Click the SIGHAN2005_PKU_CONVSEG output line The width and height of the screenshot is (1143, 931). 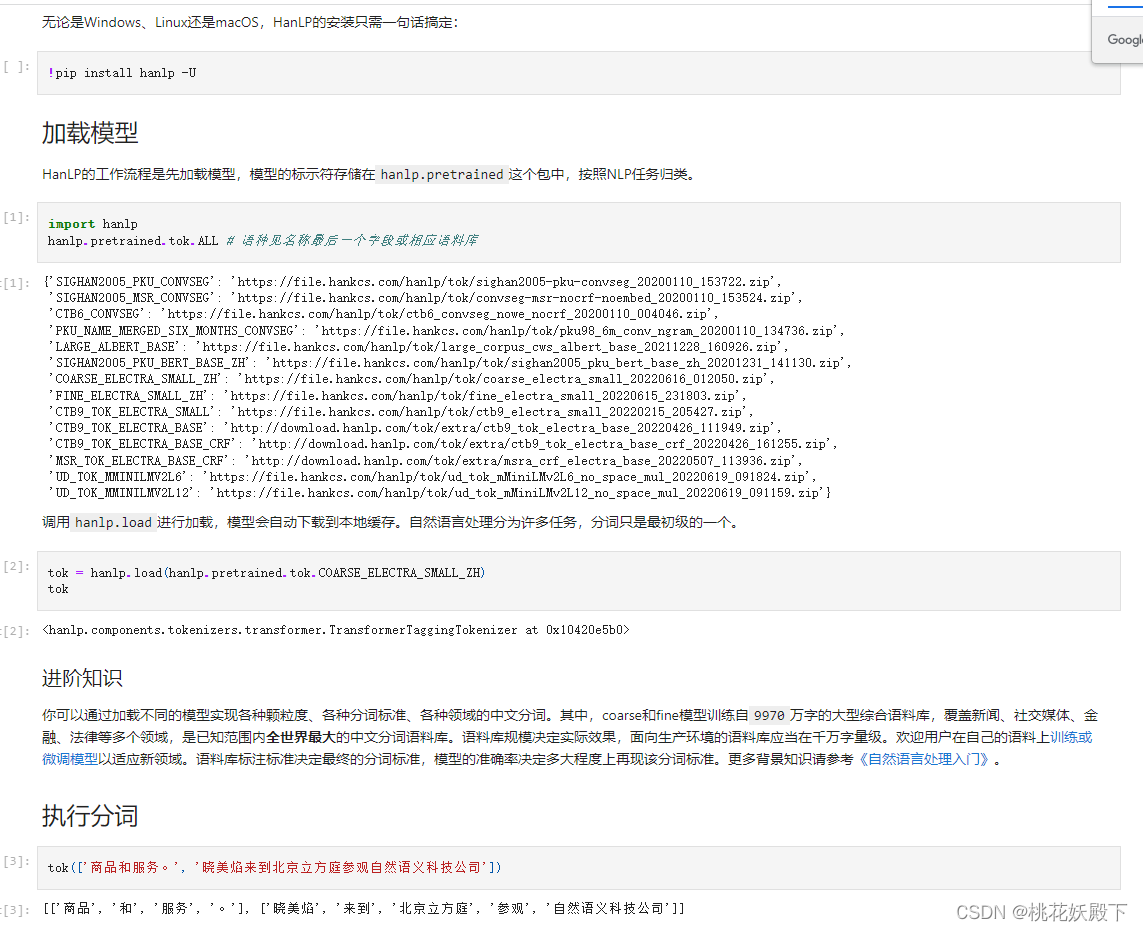coord(413,281)
